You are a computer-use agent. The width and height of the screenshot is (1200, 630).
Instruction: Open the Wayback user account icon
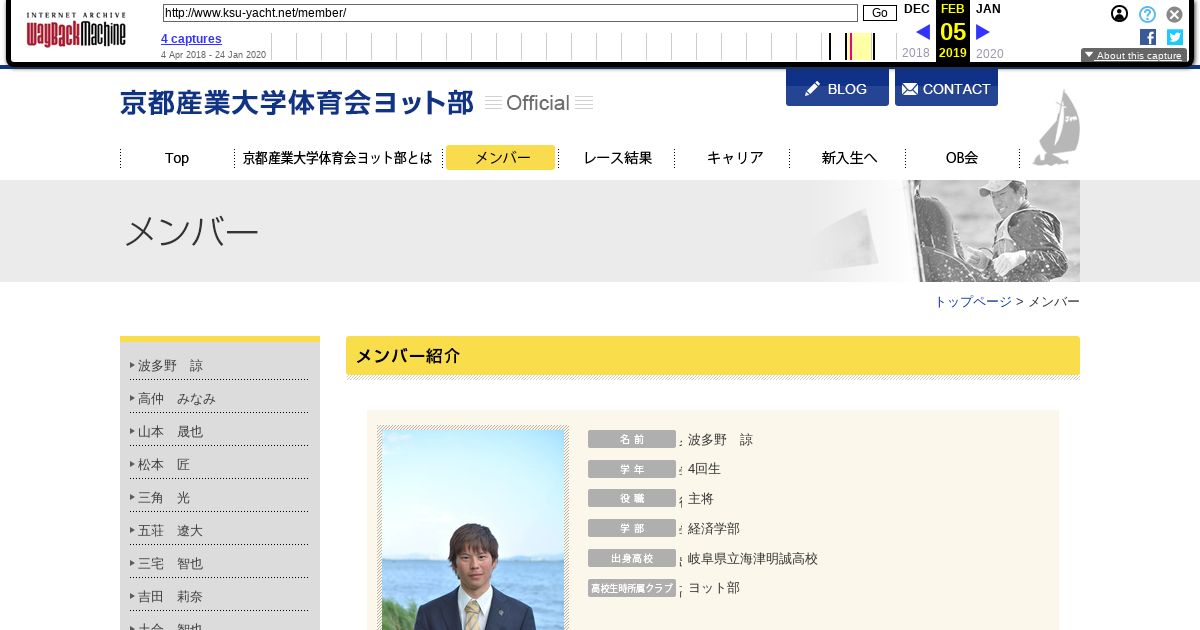tap(1120, 14)
